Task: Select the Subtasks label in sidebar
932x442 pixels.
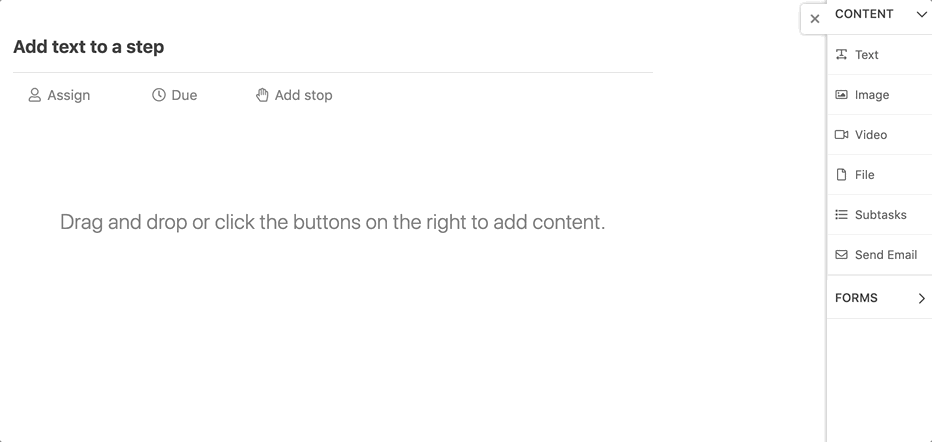Action: (880, 215)
